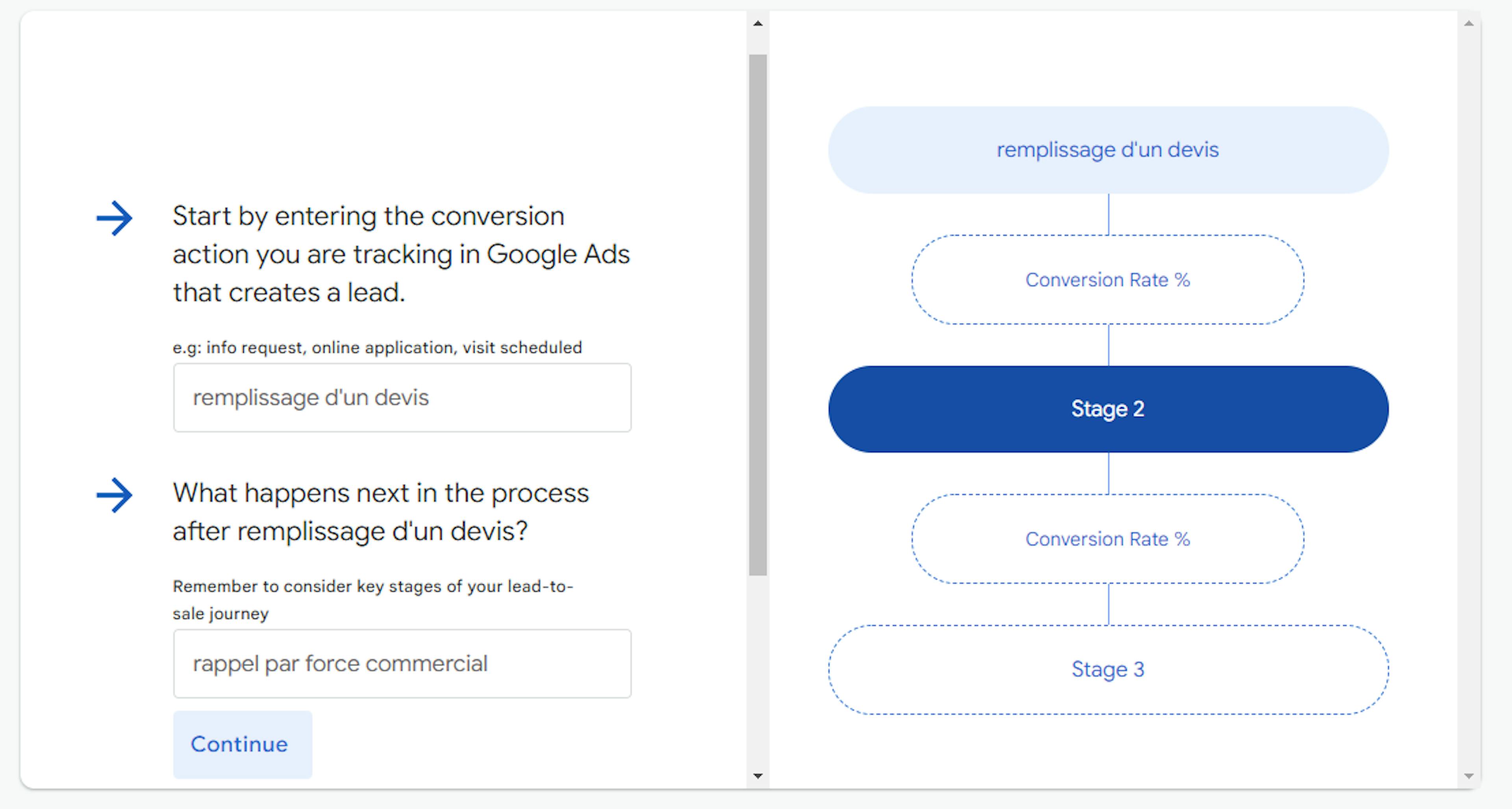Click the arrow icon beside 'What happens next'

(x=115, y=495)
